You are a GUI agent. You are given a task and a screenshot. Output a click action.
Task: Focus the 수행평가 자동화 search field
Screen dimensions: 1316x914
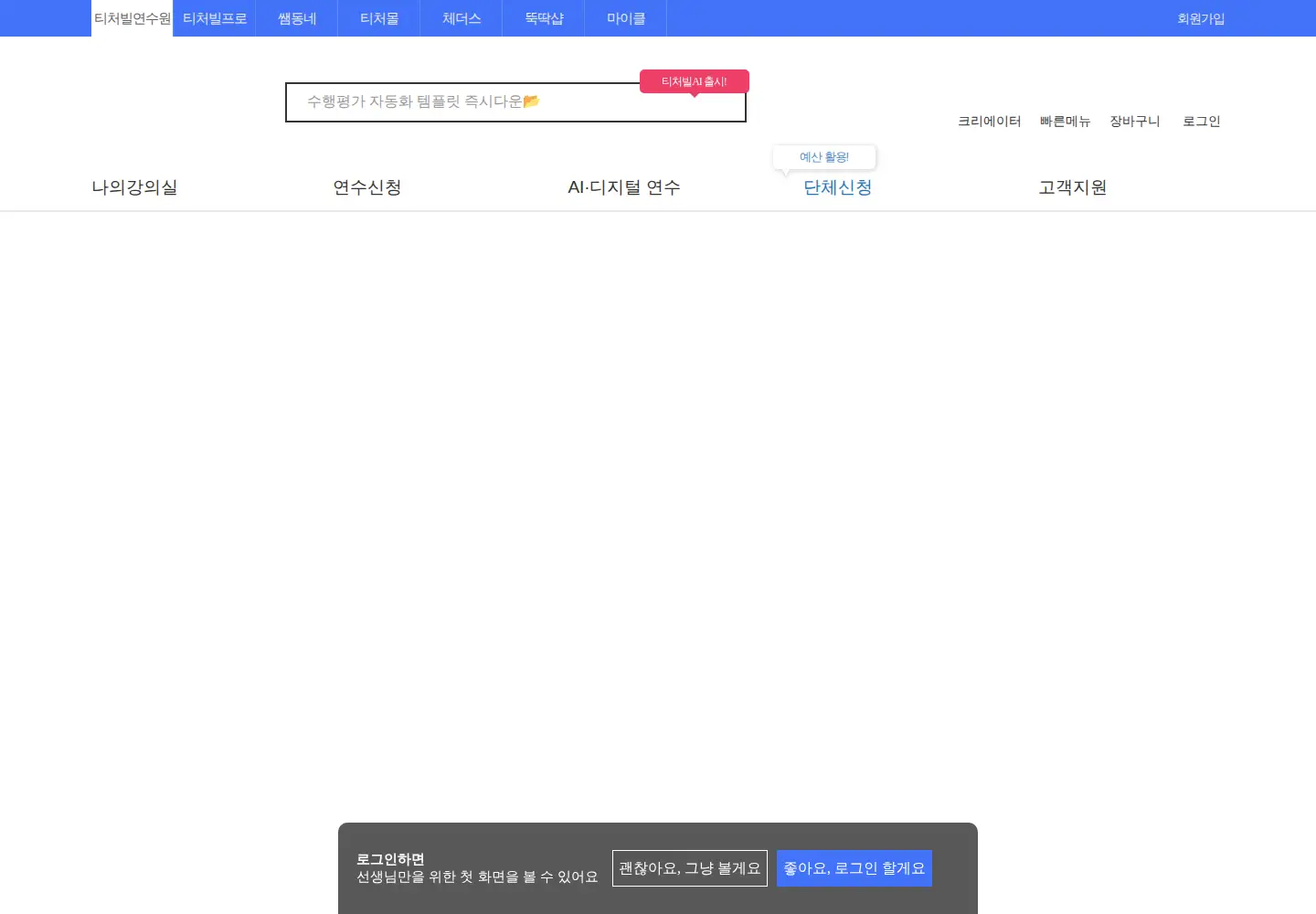(x=515, y=102)
